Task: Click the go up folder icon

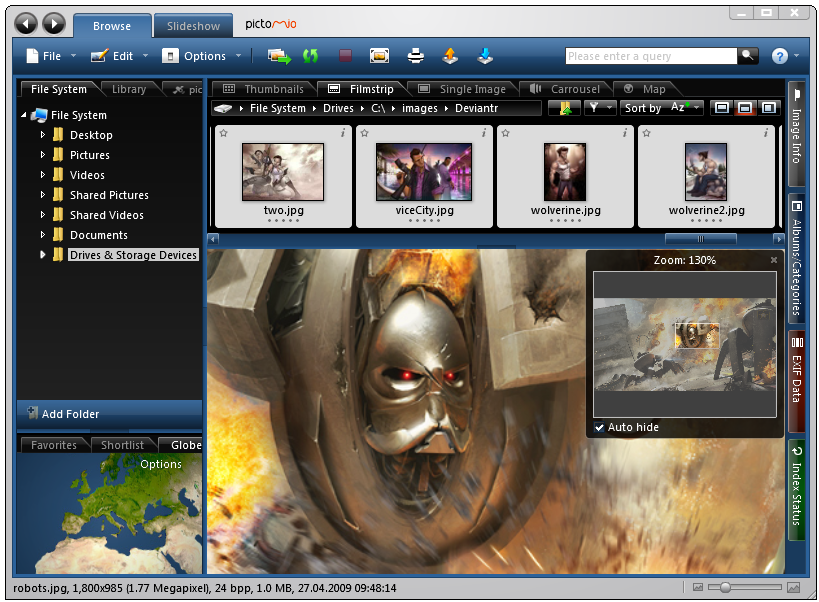Action: [565, 108]
